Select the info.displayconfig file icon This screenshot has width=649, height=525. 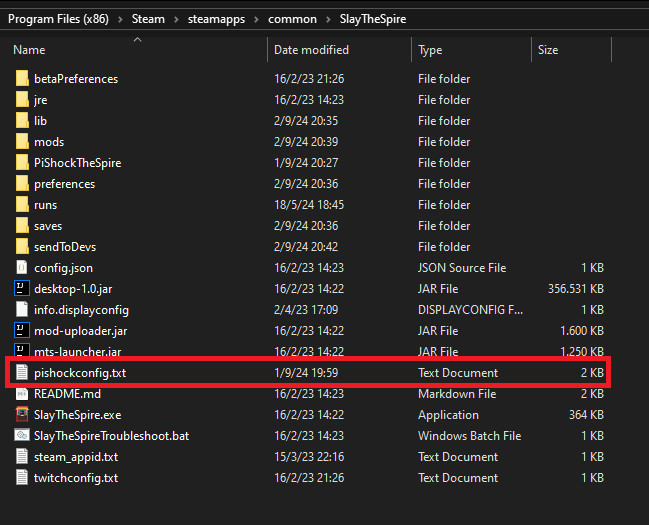pyautogui.click(x=22, y=310)
